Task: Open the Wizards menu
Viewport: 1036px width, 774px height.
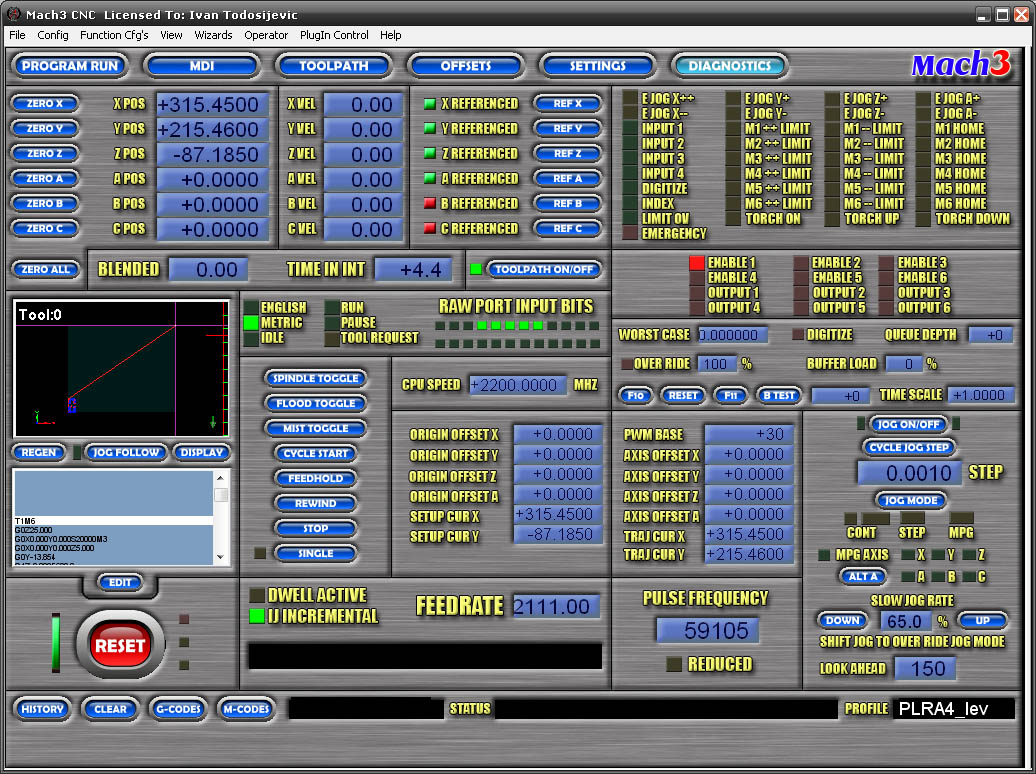Action: (213, 35)
